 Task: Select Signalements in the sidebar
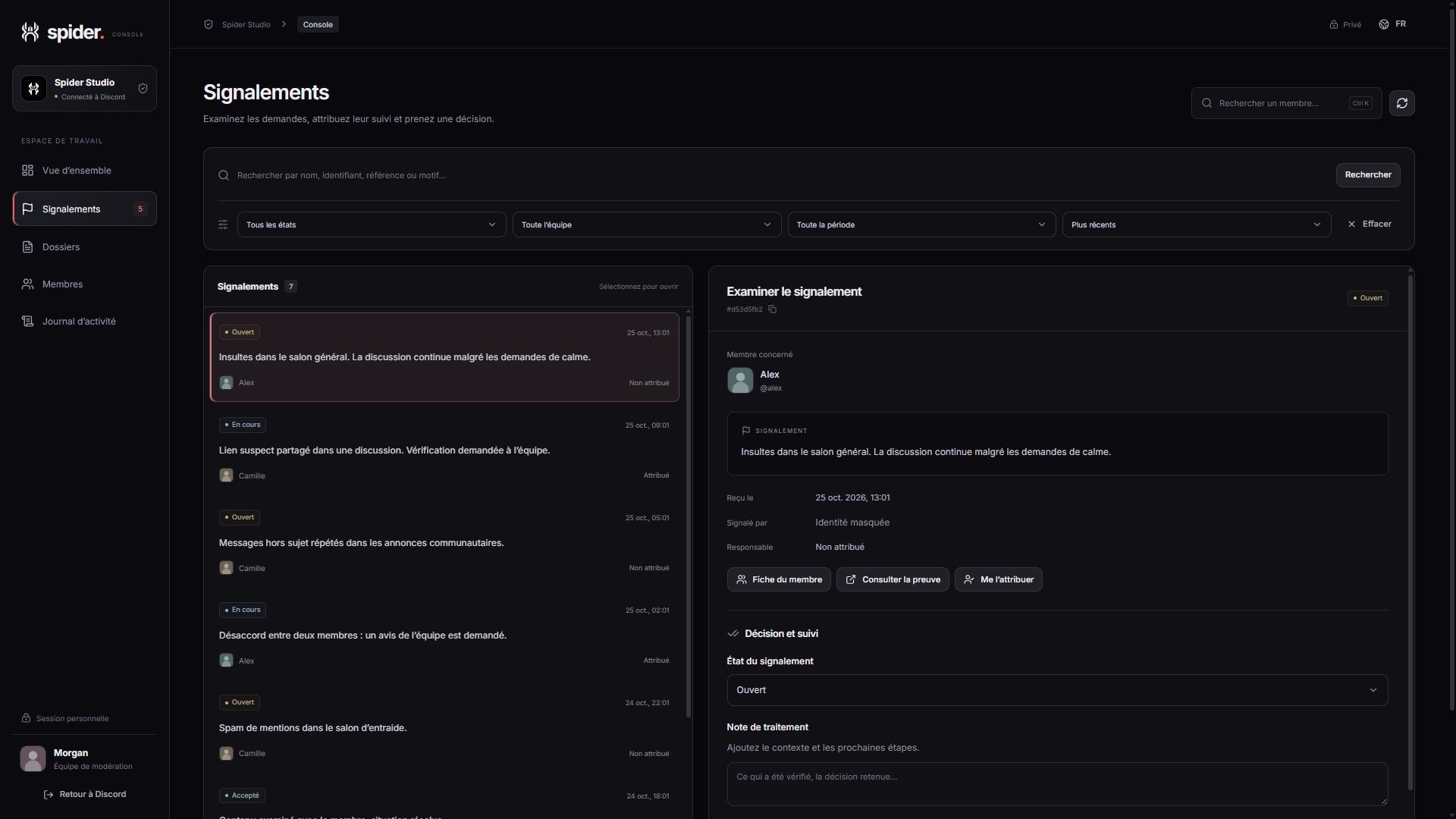(84, 209)
